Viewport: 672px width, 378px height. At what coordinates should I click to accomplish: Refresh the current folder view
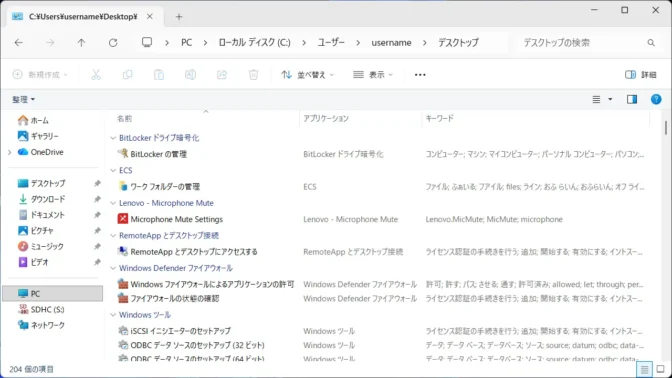click(x=113, y=42)
